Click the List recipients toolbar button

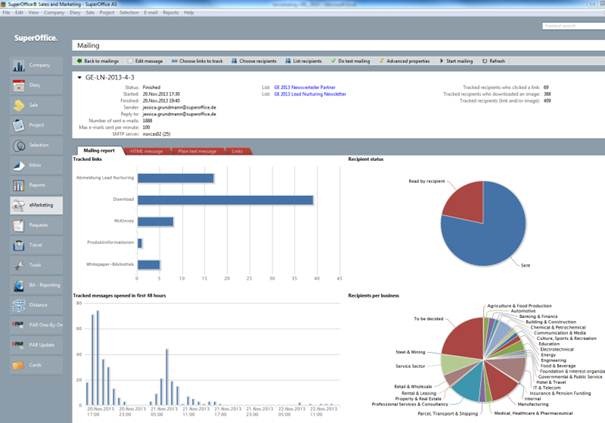pos(304,61)
